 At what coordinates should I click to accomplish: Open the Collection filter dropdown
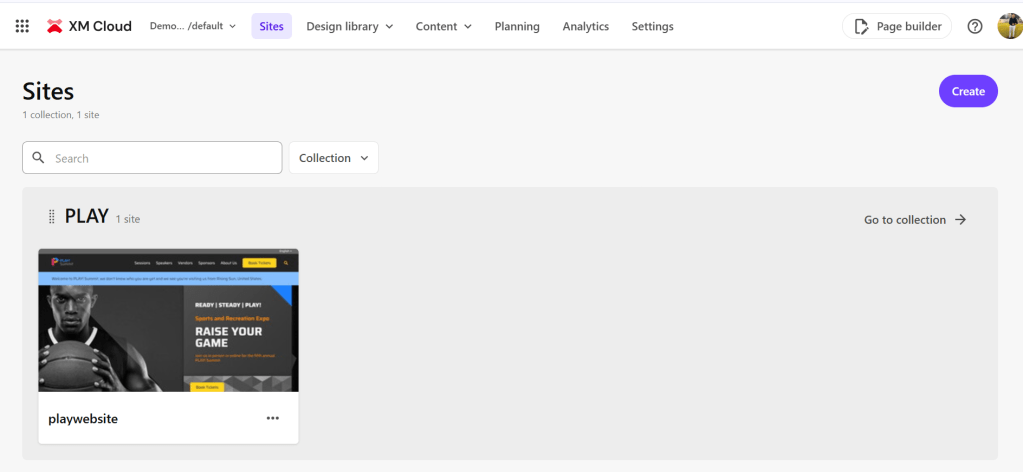click(333, 158)
